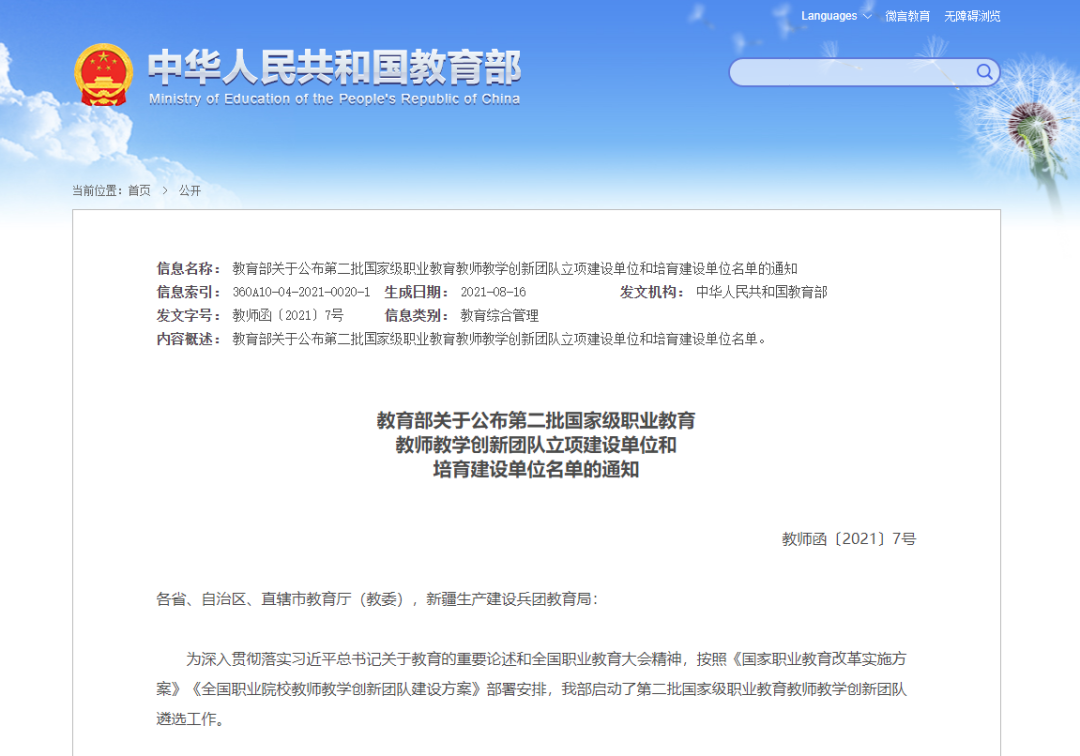Click the 信息类别 value 教育综合管理
The width and height of the screenshot is (1080, 756).
click(499, 315)
